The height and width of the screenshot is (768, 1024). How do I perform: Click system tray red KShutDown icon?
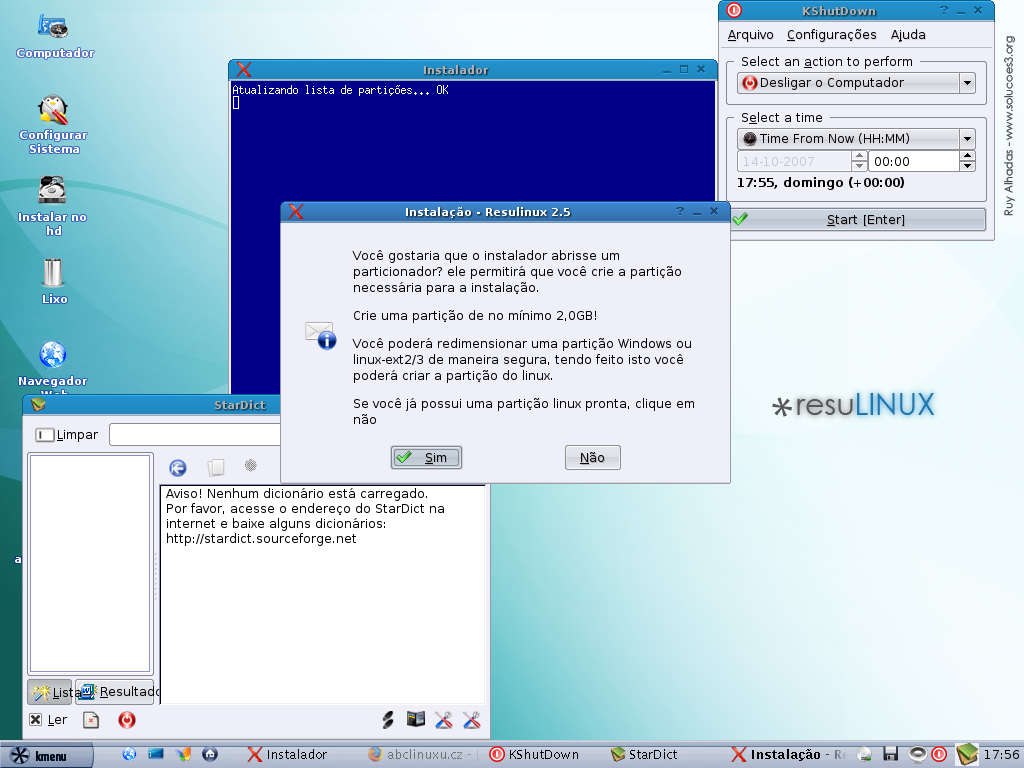point(939,754)
